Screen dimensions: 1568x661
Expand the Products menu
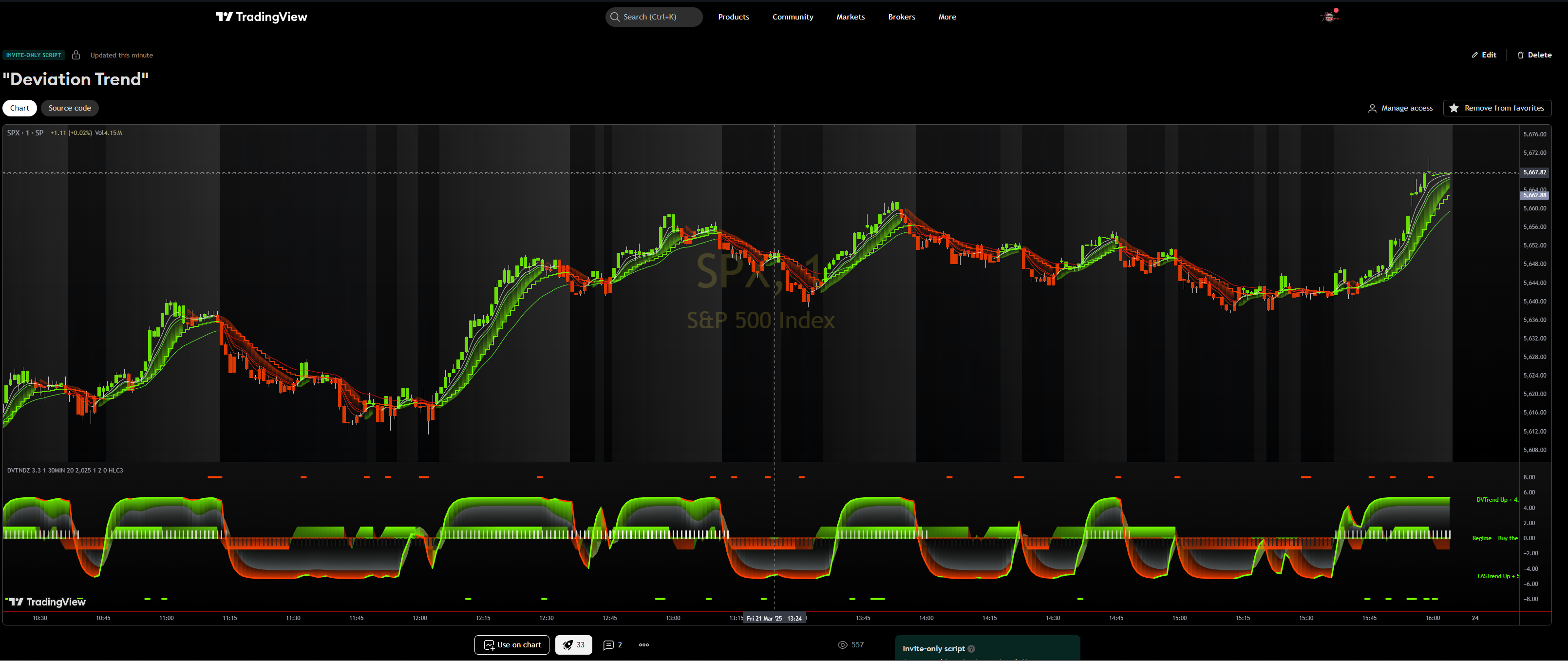(x=733, y=17)
